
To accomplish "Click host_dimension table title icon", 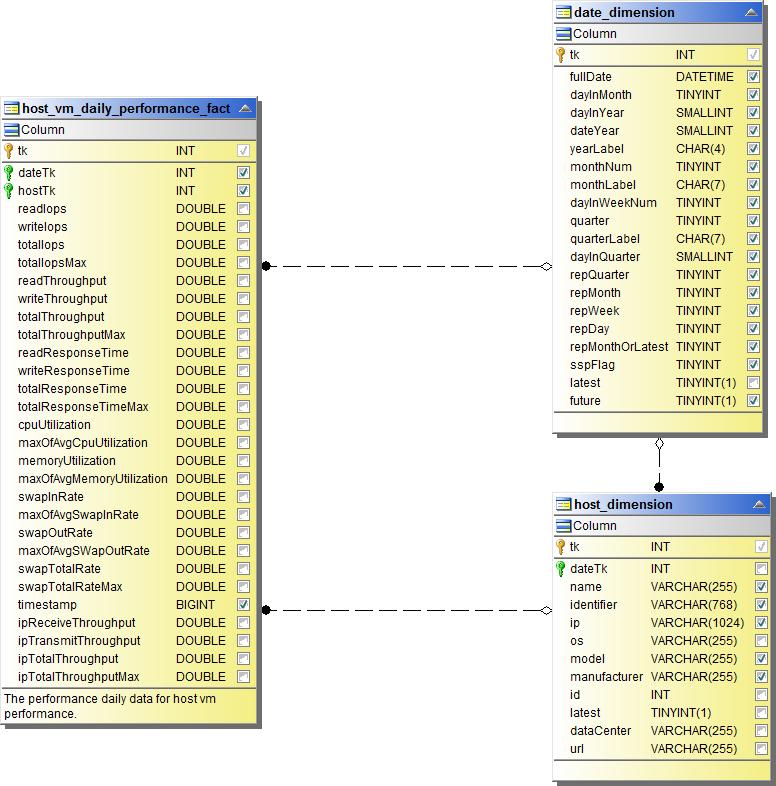I will coord(563,504).
